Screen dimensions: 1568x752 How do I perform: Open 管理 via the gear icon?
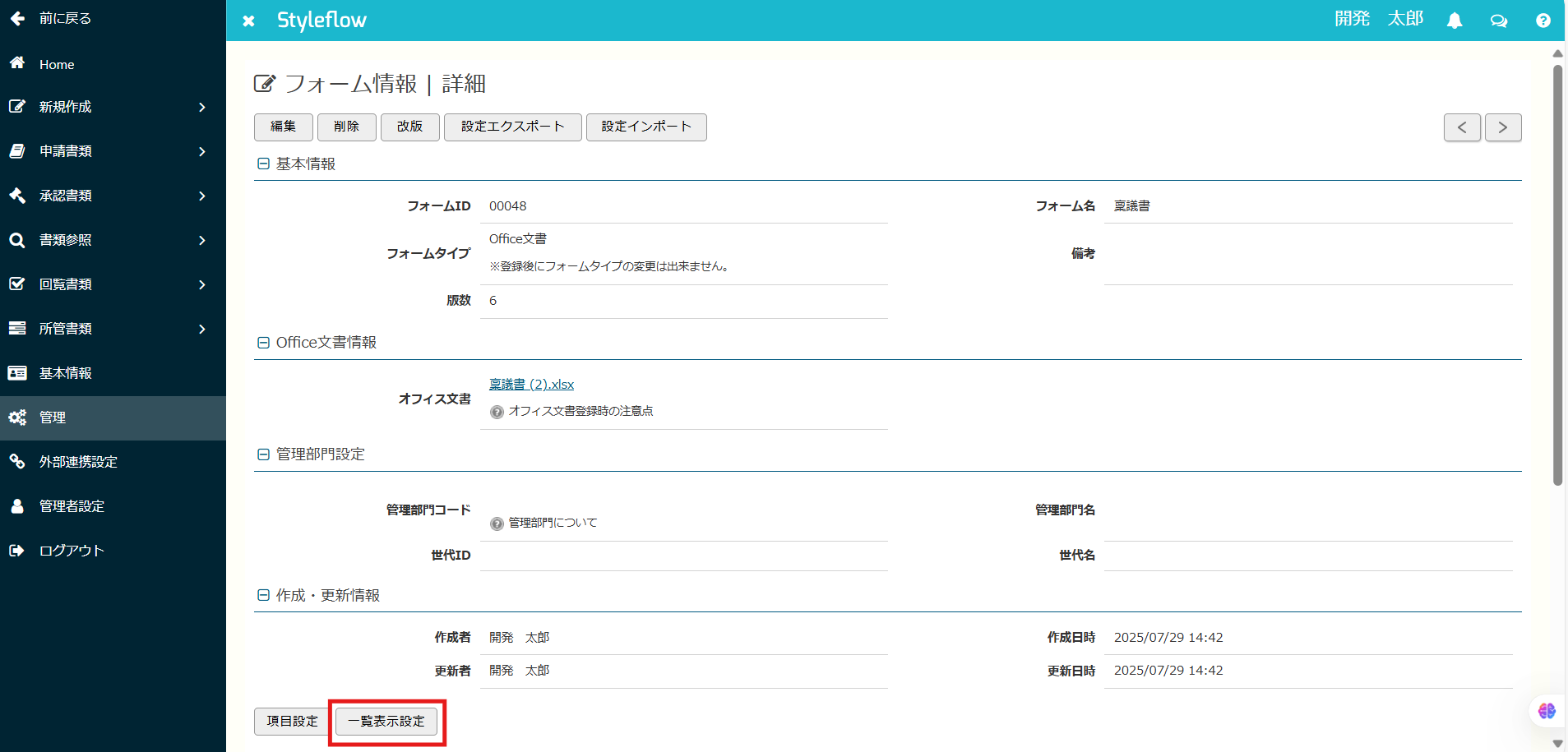click(17, 418)
